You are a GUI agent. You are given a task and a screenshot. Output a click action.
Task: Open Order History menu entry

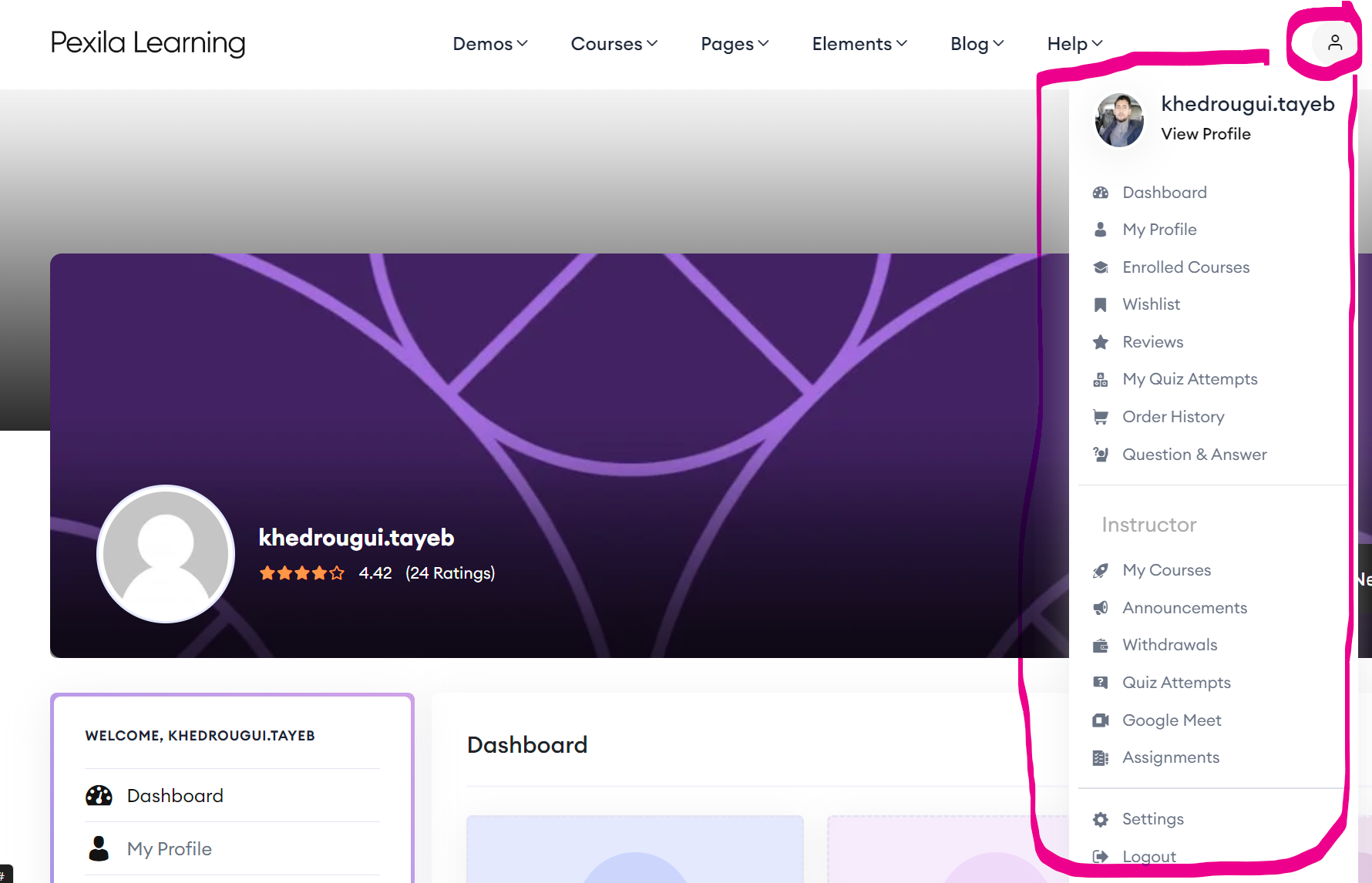pyautogui.click(x=1173, y=417)
